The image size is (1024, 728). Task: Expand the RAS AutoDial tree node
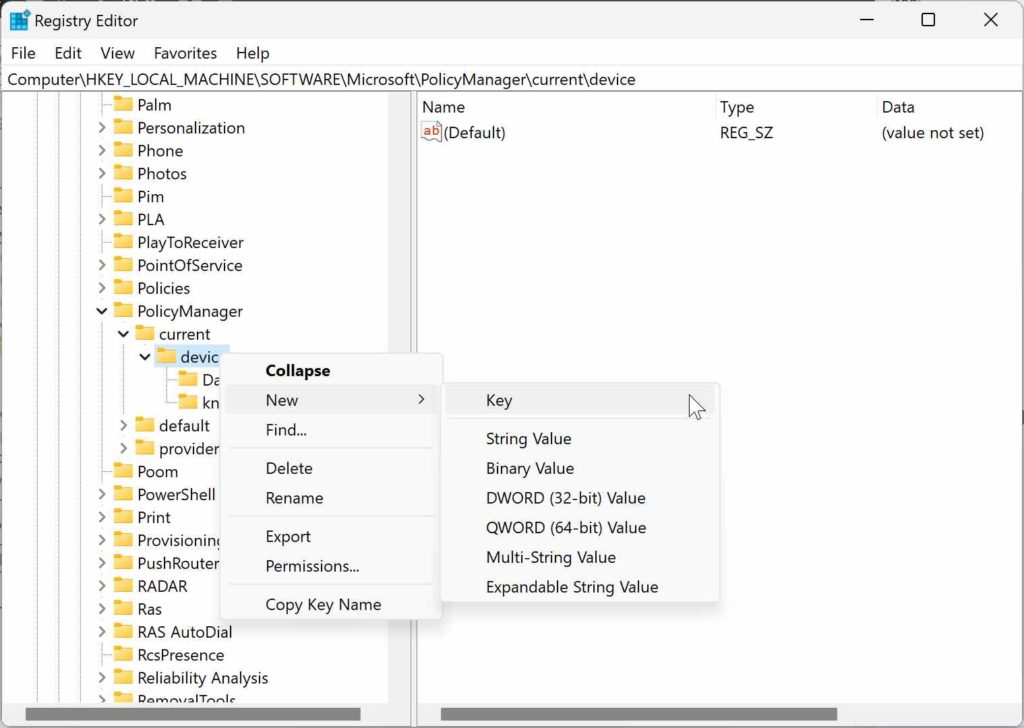click(x=102, y=631)
